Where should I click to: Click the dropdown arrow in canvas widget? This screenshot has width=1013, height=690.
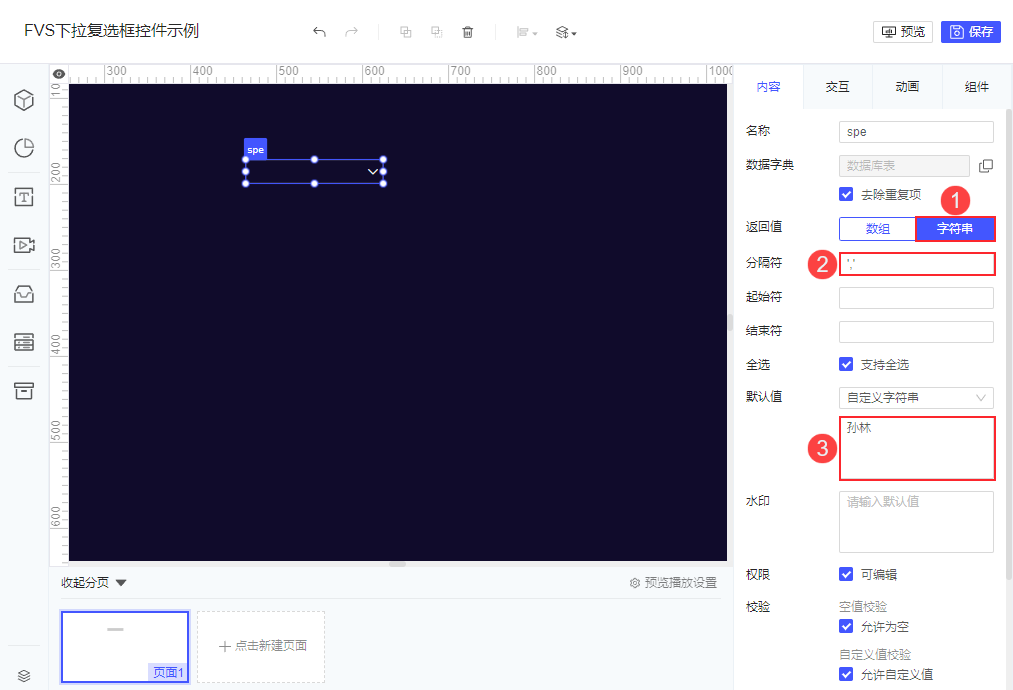point(373,172)
